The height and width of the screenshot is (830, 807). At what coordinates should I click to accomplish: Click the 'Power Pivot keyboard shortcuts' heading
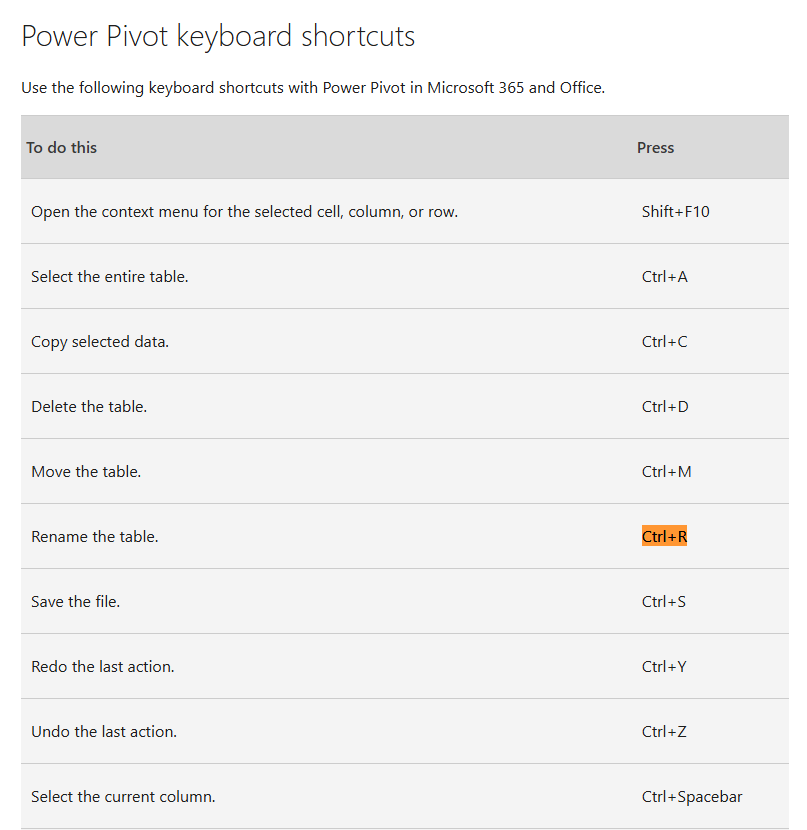(218, 37)
